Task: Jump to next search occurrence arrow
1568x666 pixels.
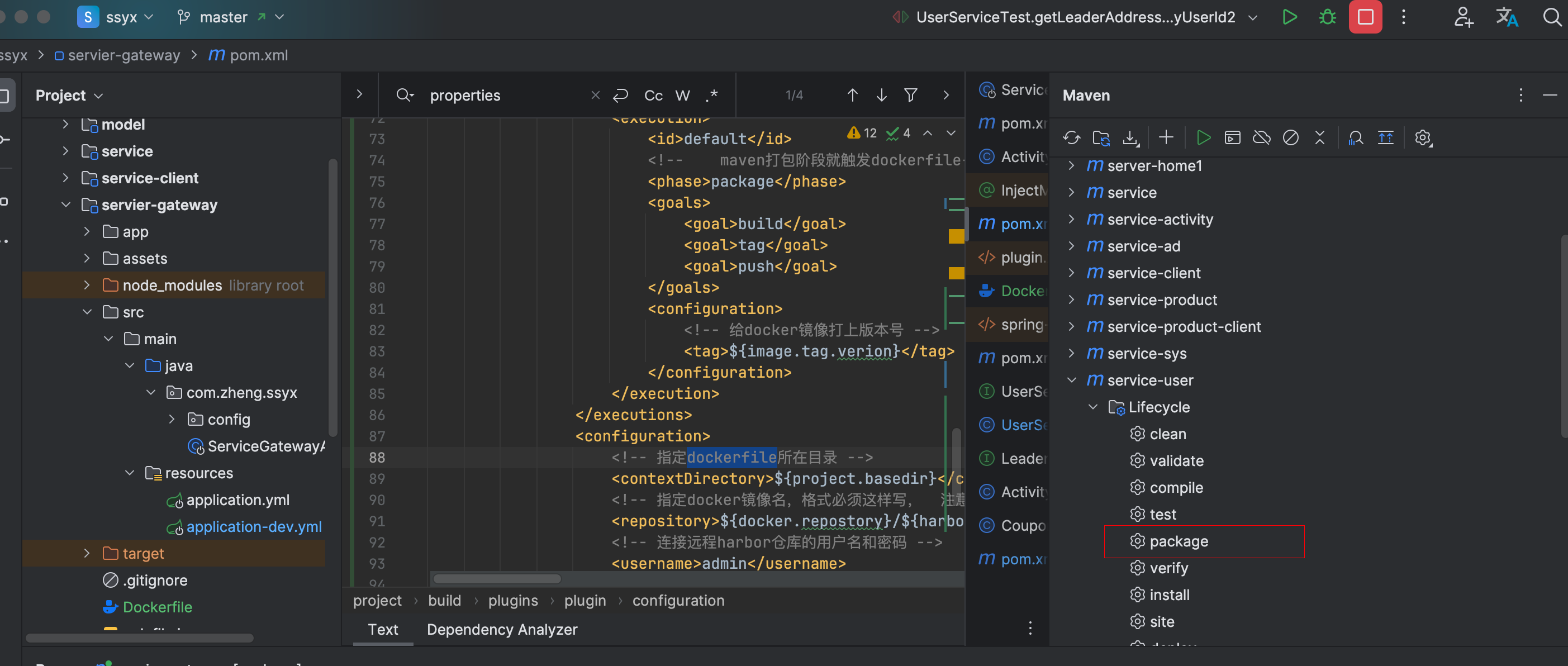Action: pos(881,96)
